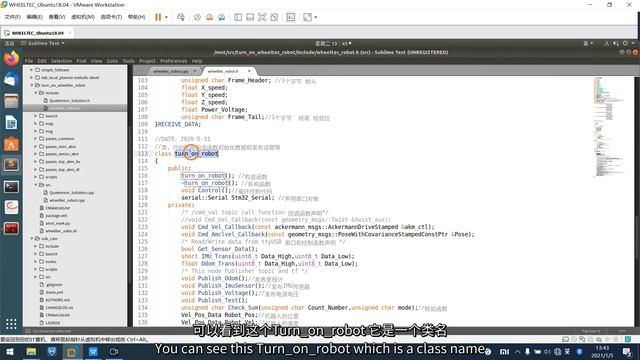The width and height of the screenshot is (640, 360).
Task: Close the wheeltec_robot.h editor tab
Action: click(249, 71)
